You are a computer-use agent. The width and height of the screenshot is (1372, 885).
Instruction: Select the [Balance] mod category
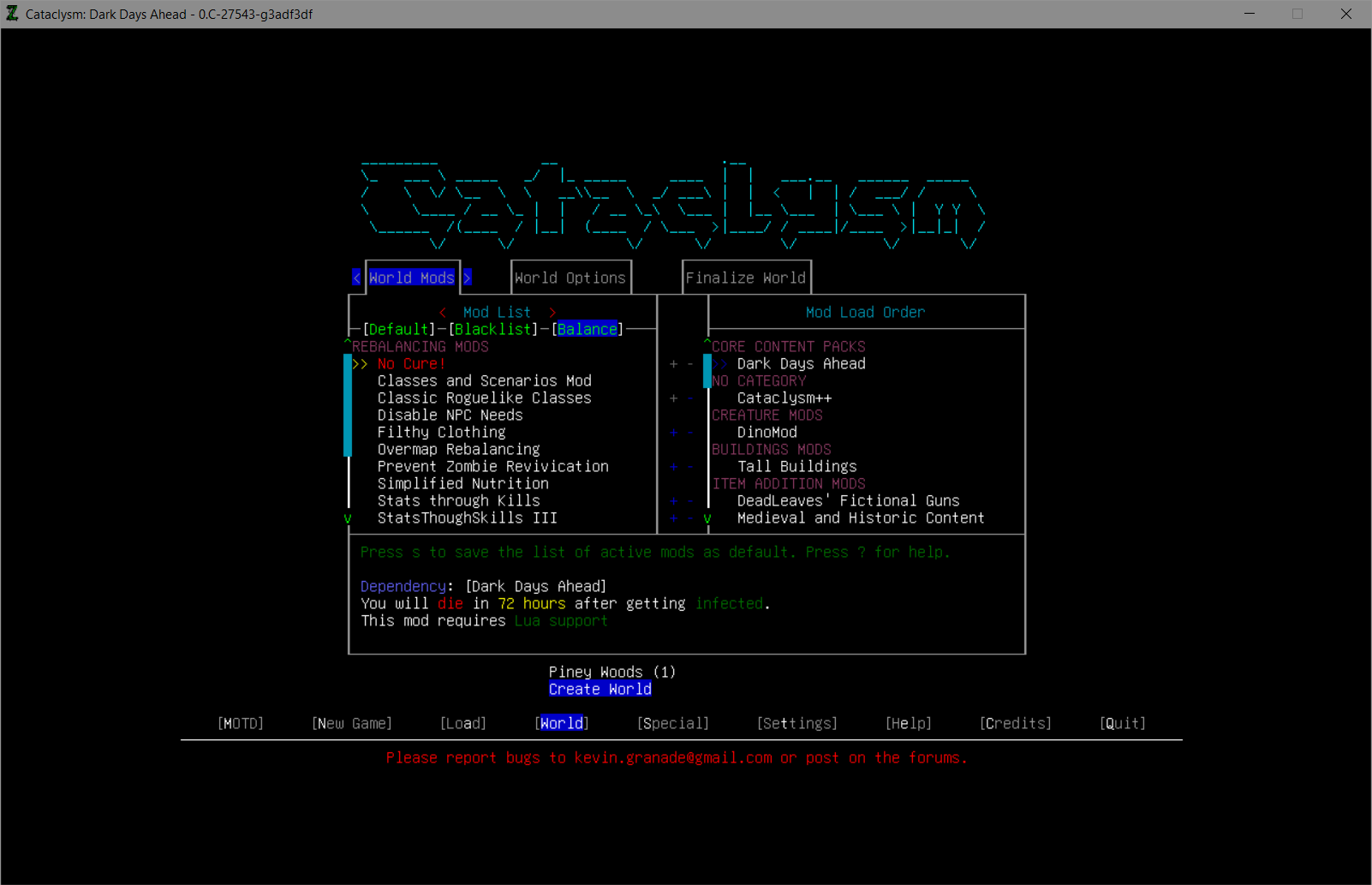click(588, 329)
